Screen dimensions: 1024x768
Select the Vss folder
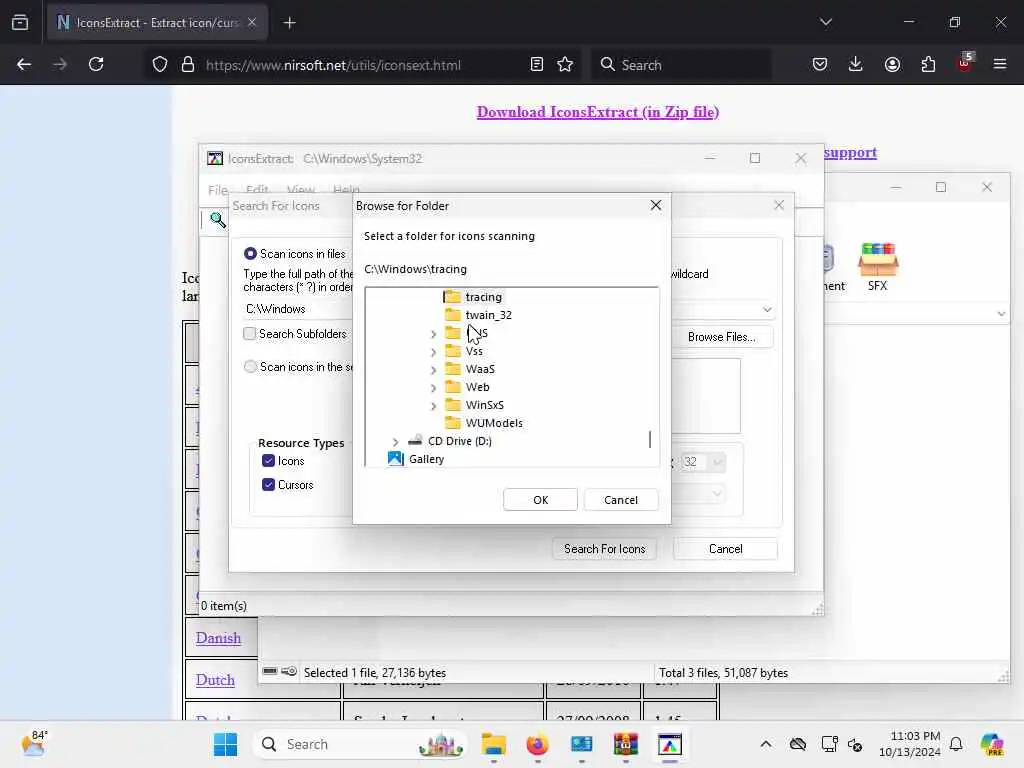[474, 351]
